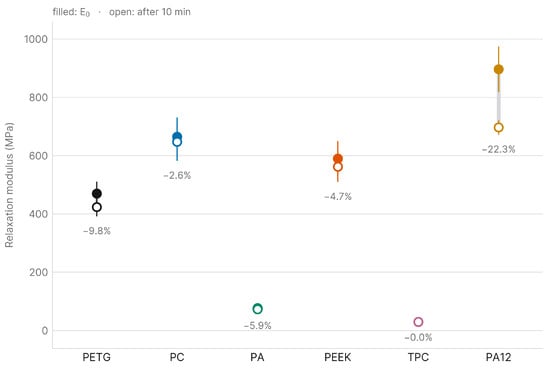This screenshot has height=370, width=550.
Task: Click the -22.3% label under PA12
Action: pyautogui.click(x=498, y=149)
